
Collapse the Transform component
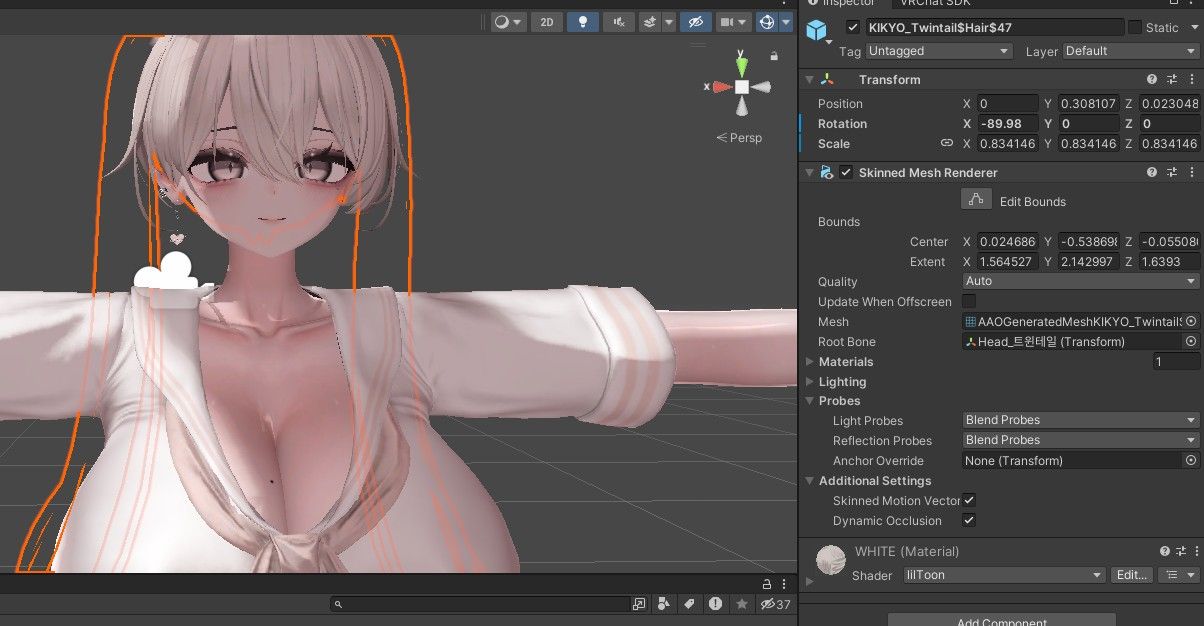coord(808,79)
